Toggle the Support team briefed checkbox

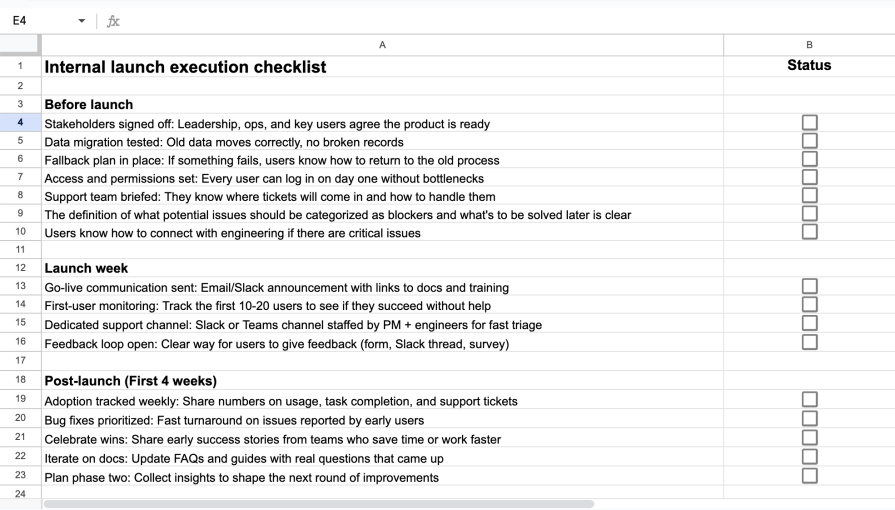point(810,196)
